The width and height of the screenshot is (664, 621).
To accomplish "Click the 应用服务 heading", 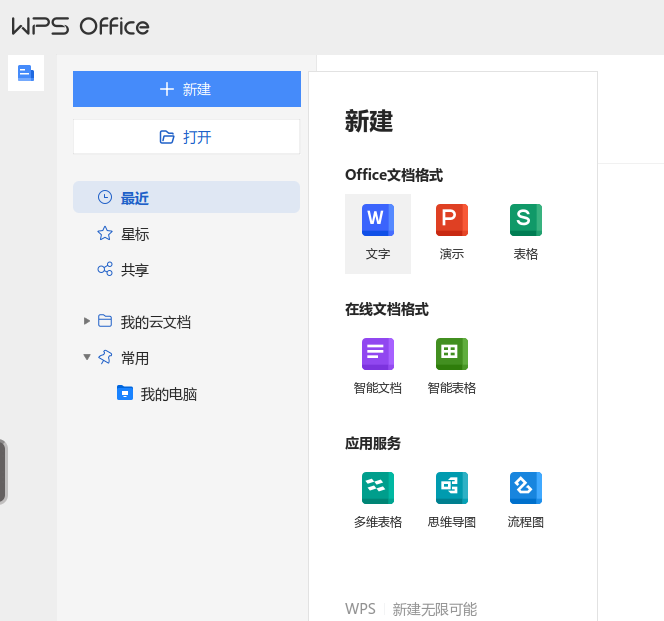I will [x=373, y=444].
